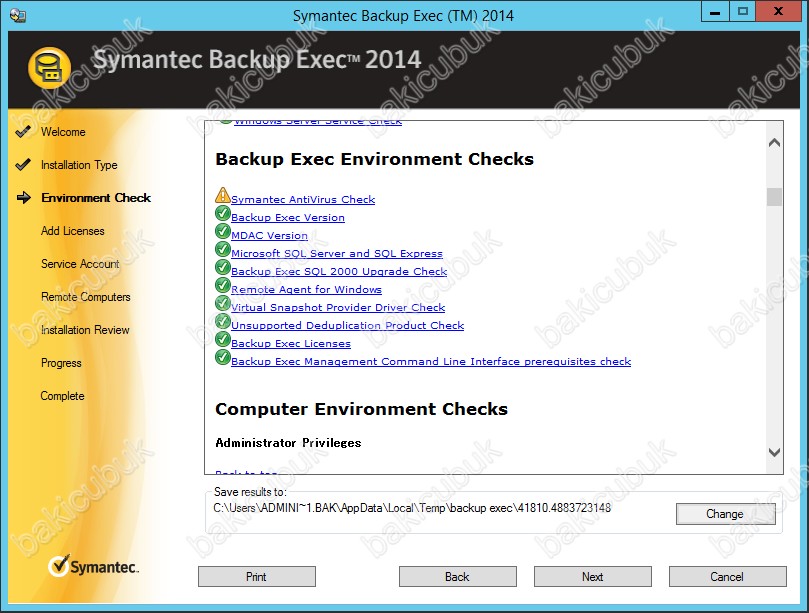
Task: Select the Progress step in sidebar
Action: click(x=61, y=363)
